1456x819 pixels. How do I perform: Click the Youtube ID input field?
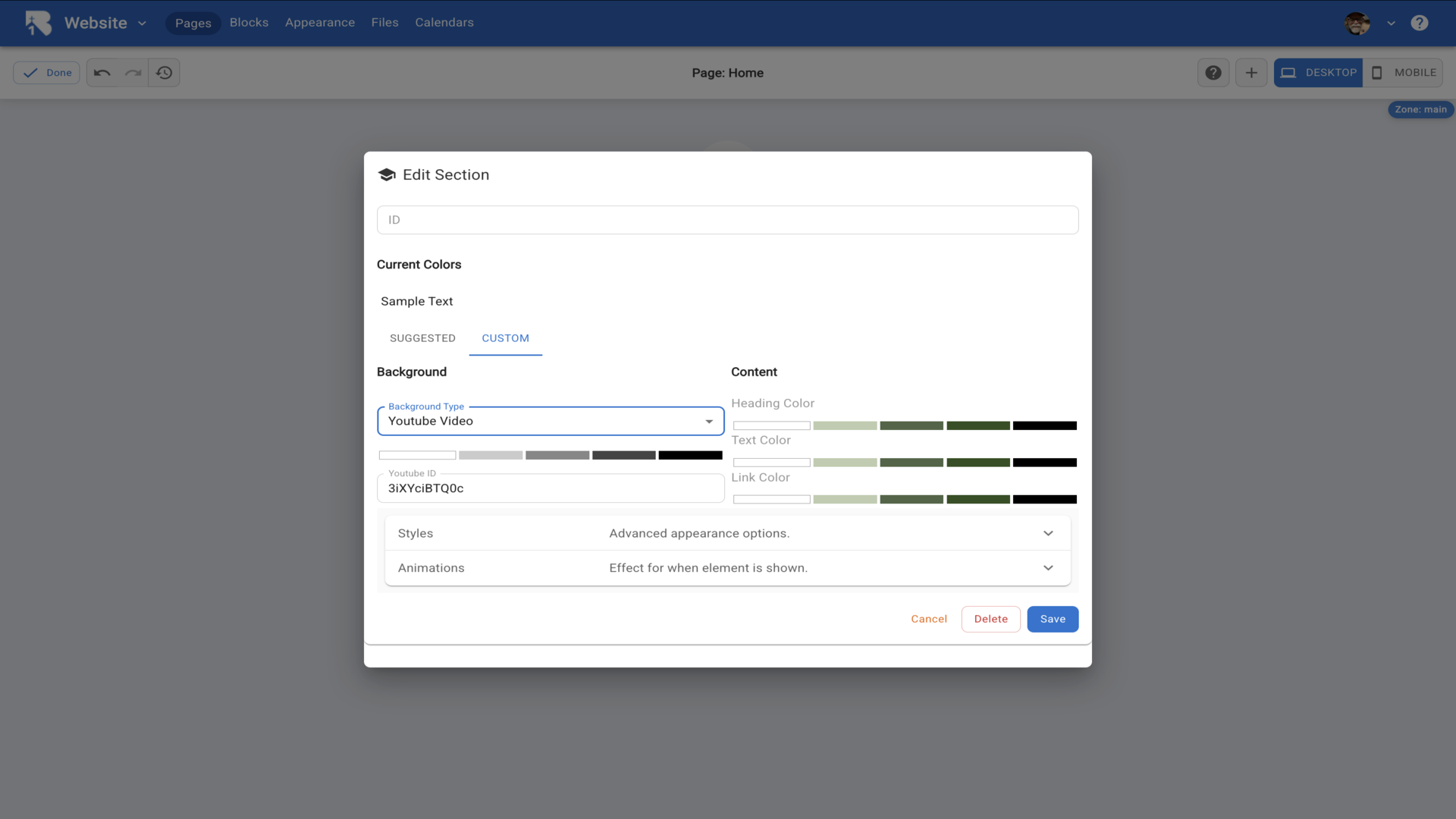coord(551,488)
